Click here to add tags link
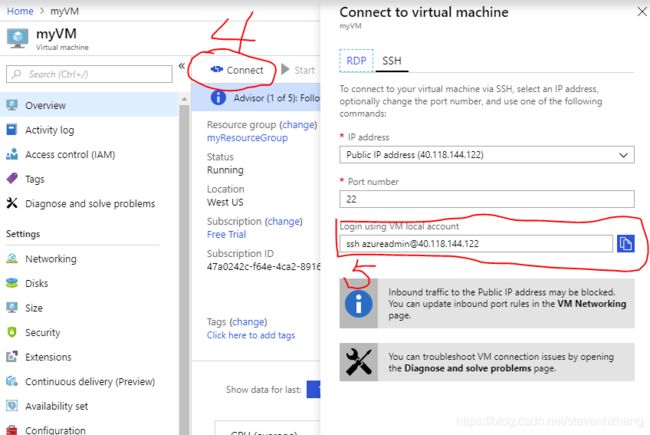Image resolution: width=650 pixels, height=435 pixels. click(251, 335)
